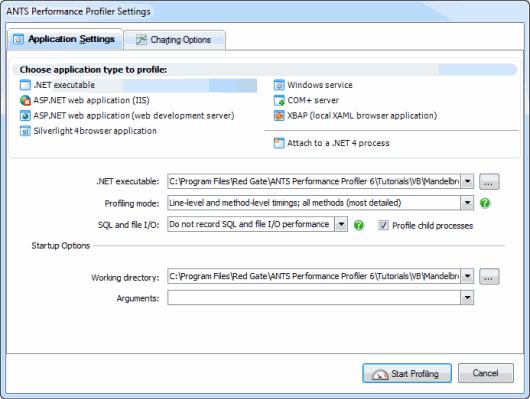Switch to the Charting Options tab

(x=174, y=40)
